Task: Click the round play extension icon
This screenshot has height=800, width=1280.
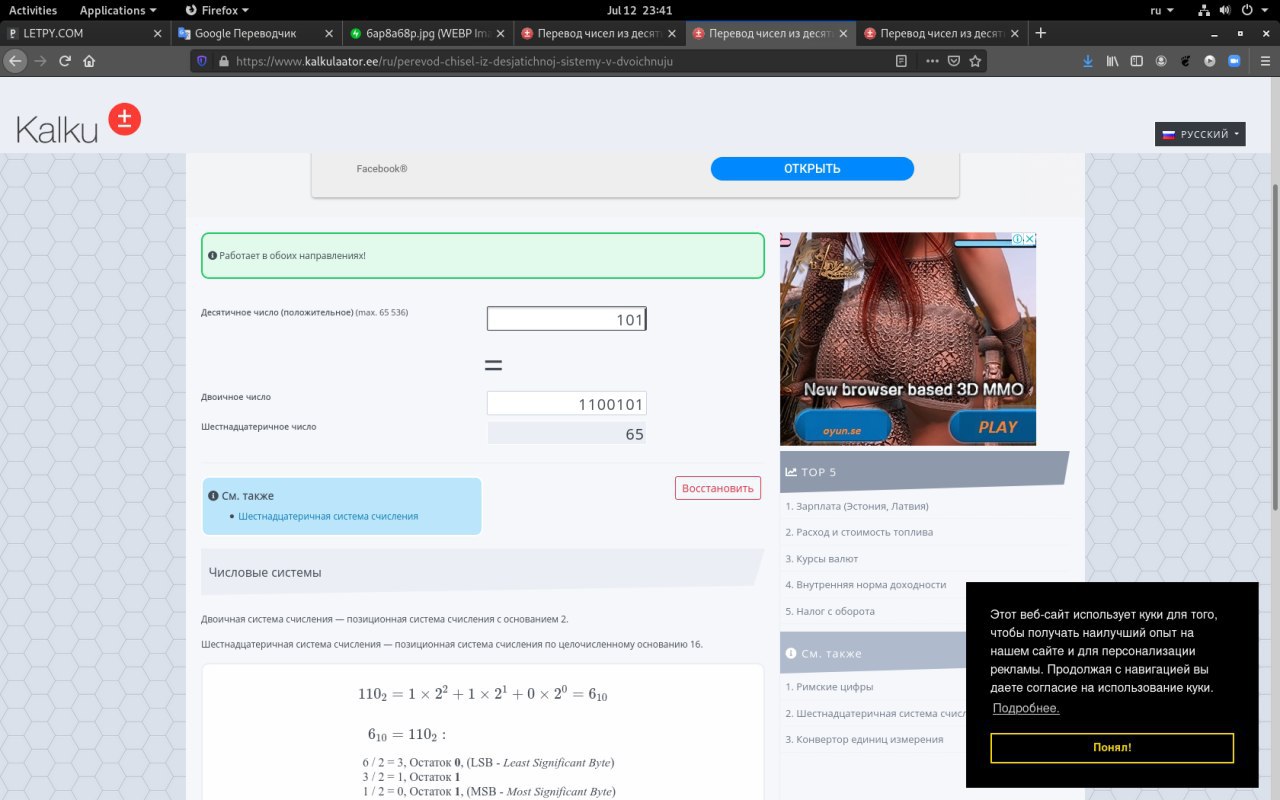Action: click(x=1209, y=61)
